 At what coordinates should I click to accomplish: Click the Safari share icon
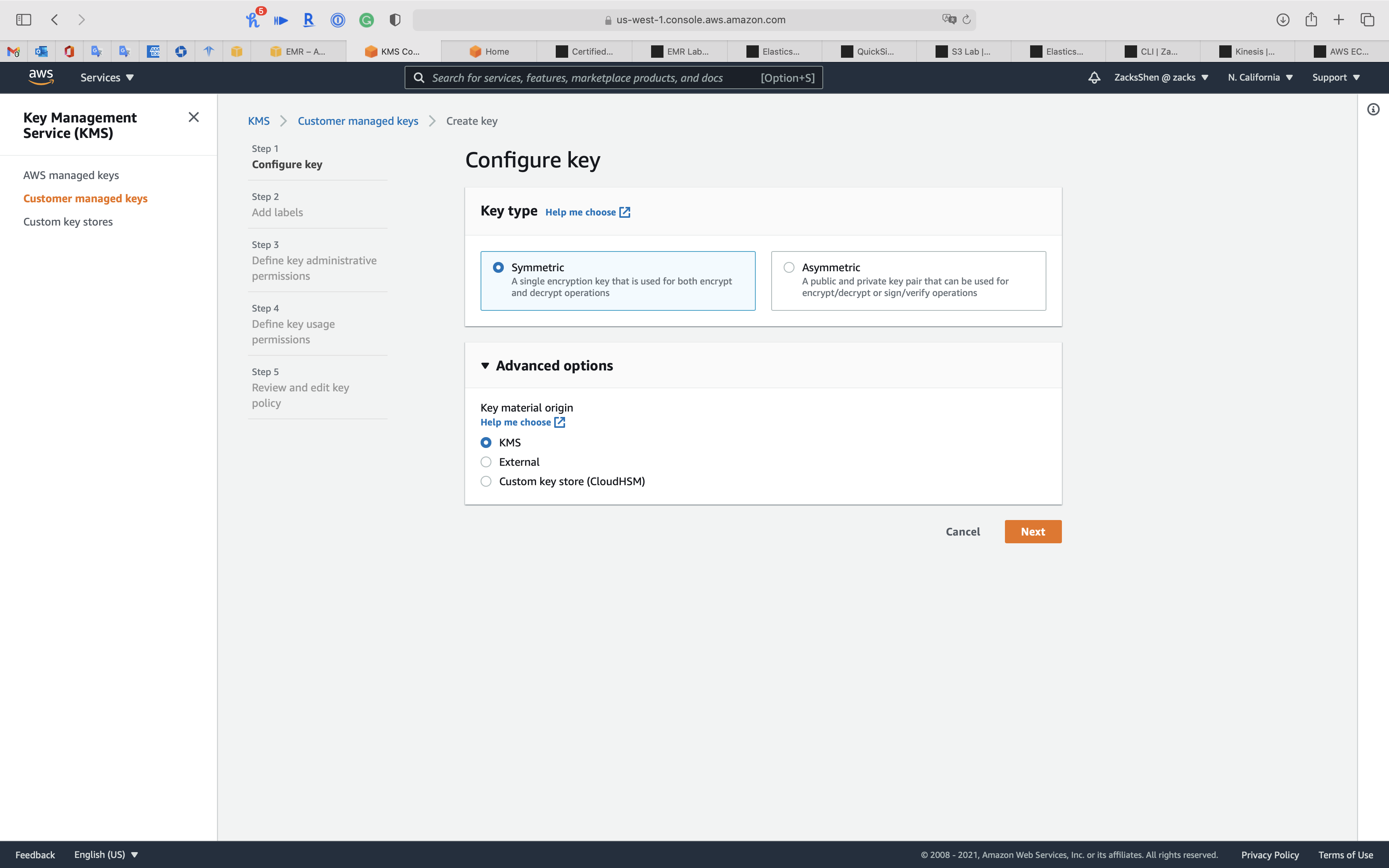pyautogui.click(x=1311, y=19)
